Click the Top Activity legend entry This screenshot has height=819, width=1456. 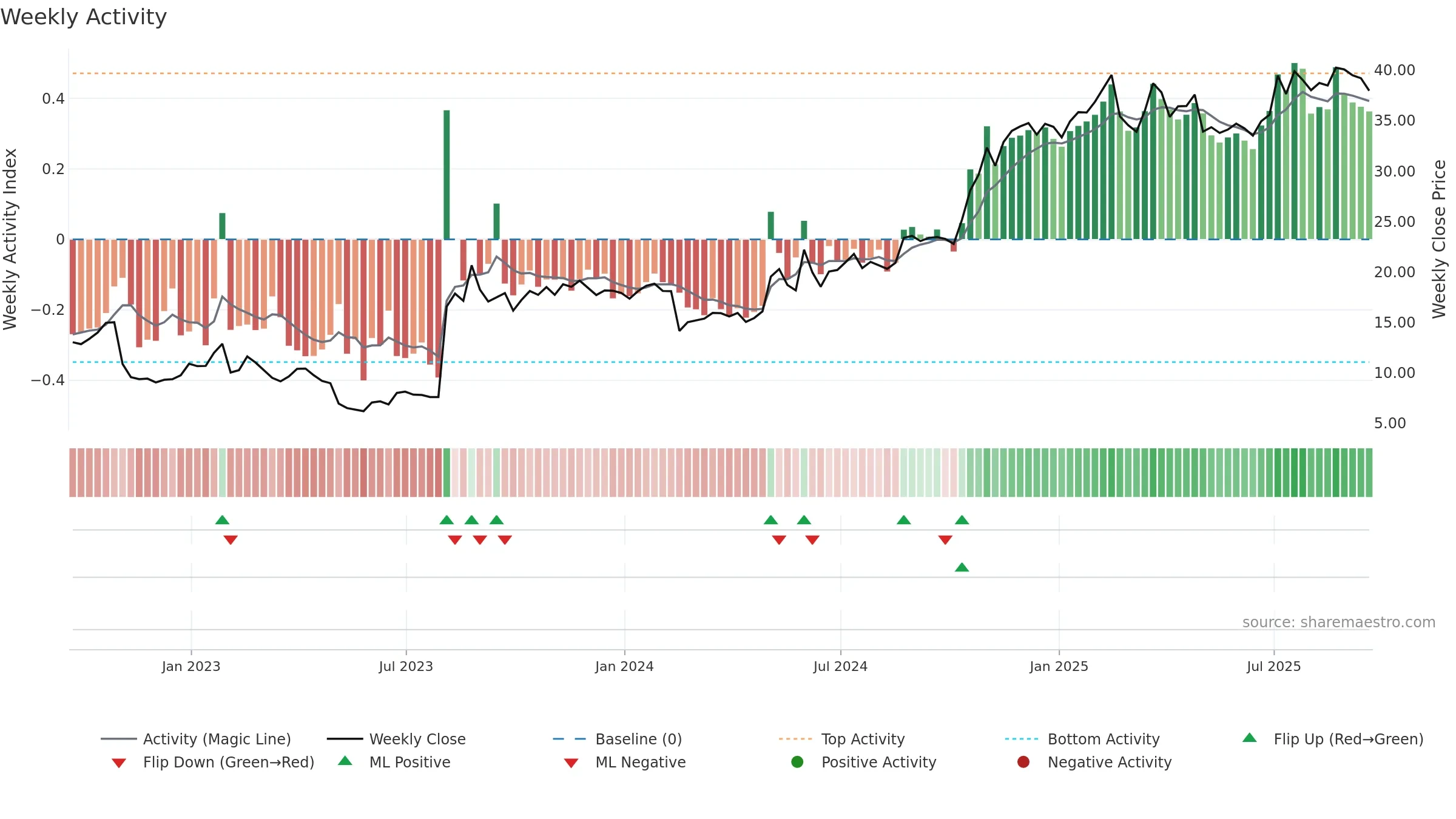842,739
